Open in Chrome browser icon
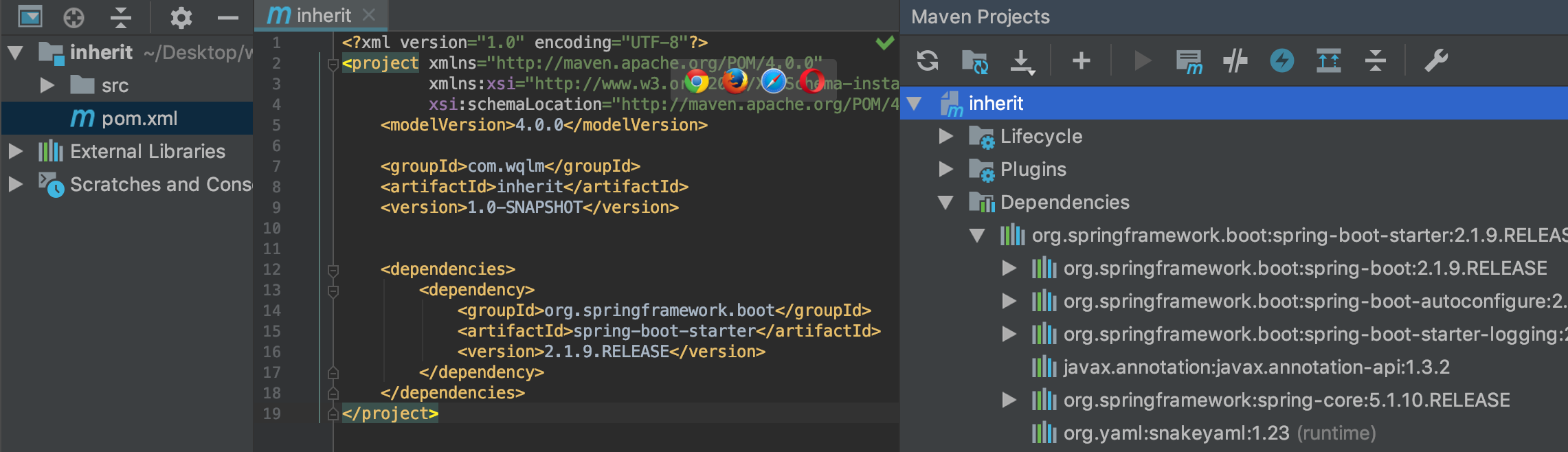This screenshot has width=1568, height=452. pos(697,82)
